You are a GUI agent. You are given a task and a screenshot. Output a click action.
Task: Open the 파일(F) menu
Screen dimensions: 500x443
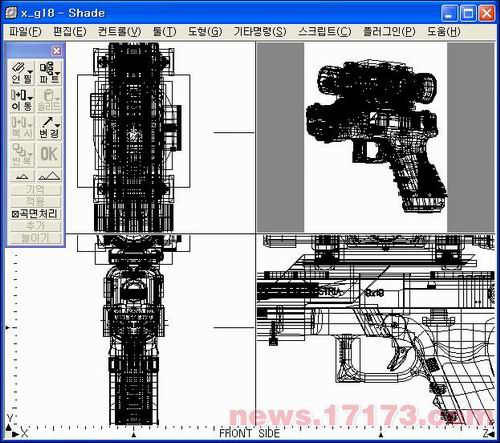[25, 32]
